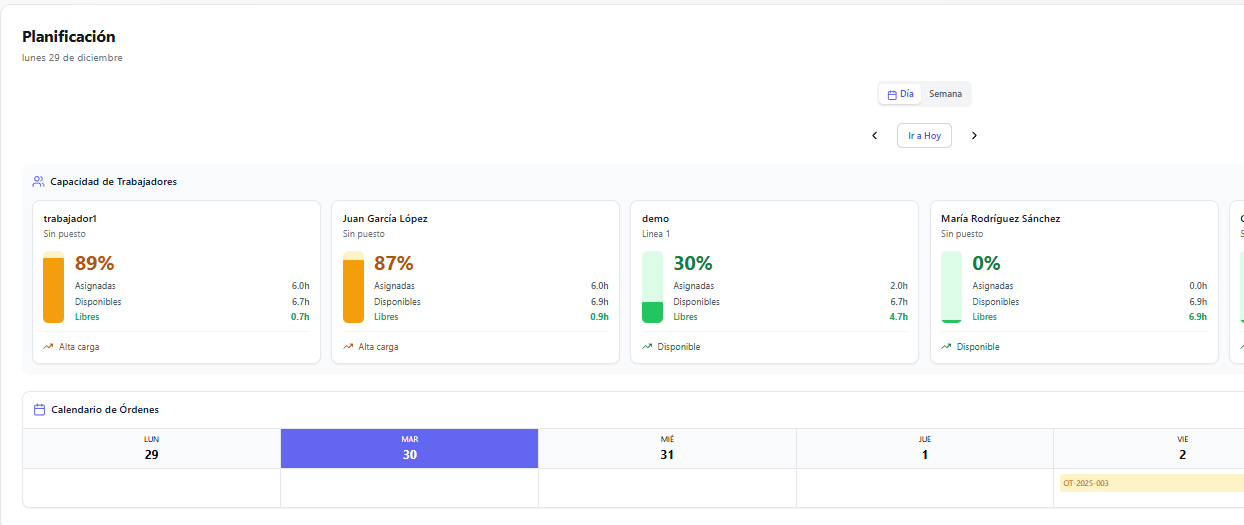
Task: Click the demo worker name
Action: point(655,218)
